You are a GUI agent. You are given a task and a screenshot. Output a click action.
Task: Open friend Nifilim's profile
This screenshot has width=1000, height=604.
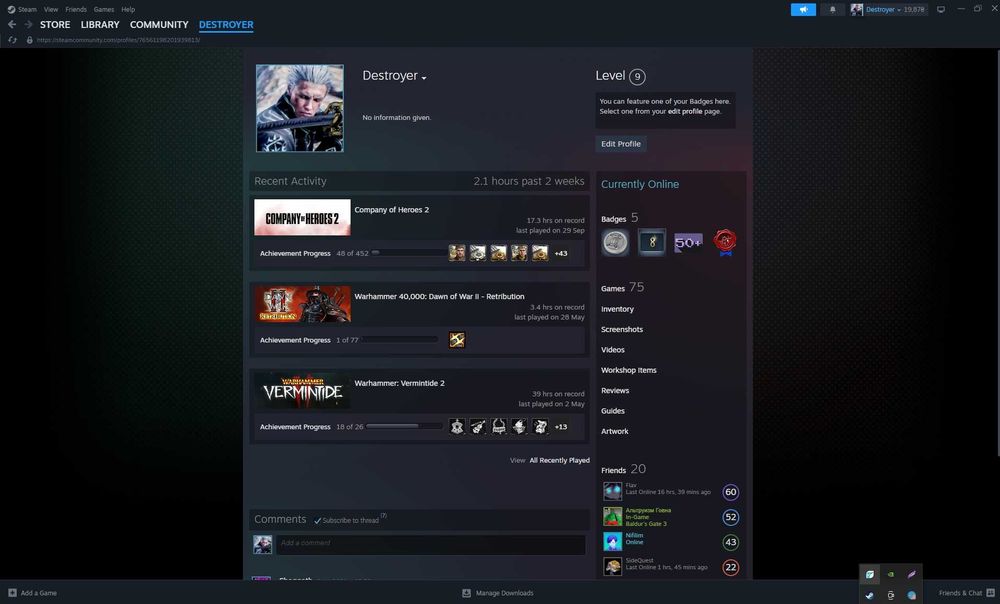634,536
